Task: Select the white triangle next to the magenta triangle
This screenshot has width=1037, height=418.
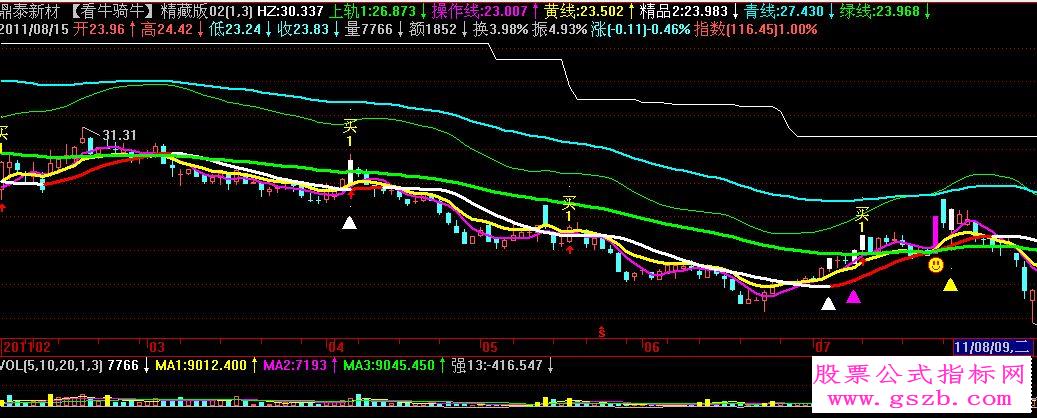Action: [x=828, y=304]
